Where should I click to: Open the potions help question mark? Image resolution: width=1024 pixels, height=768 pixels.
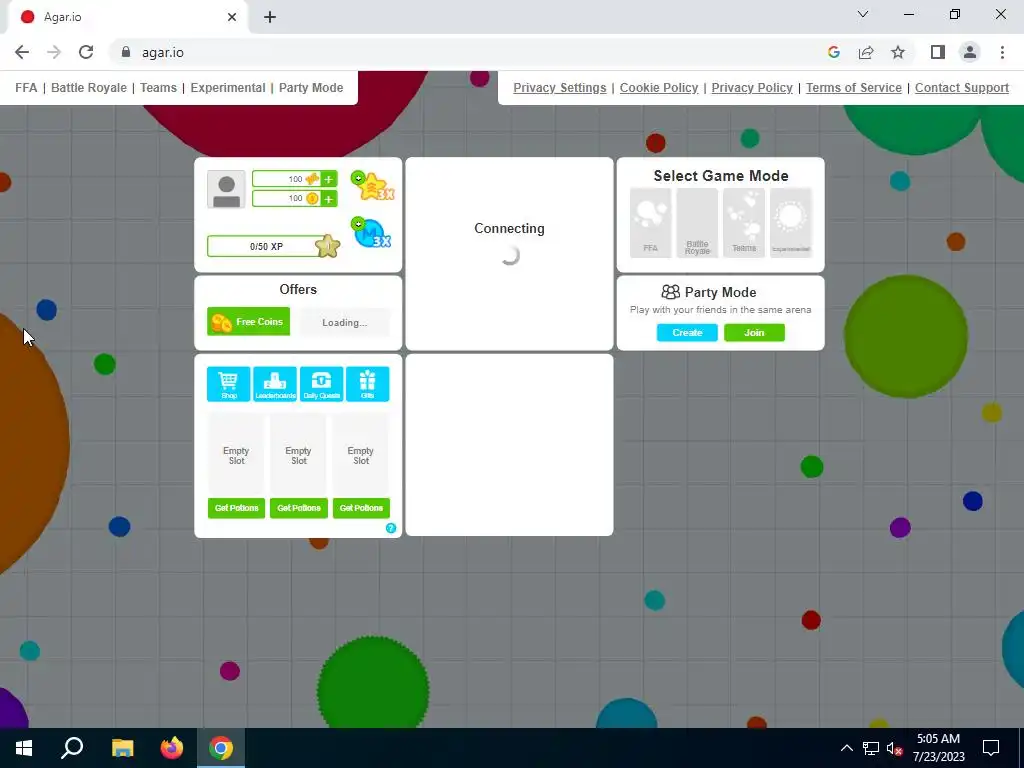pyautogui.click(x=391, y=528)
